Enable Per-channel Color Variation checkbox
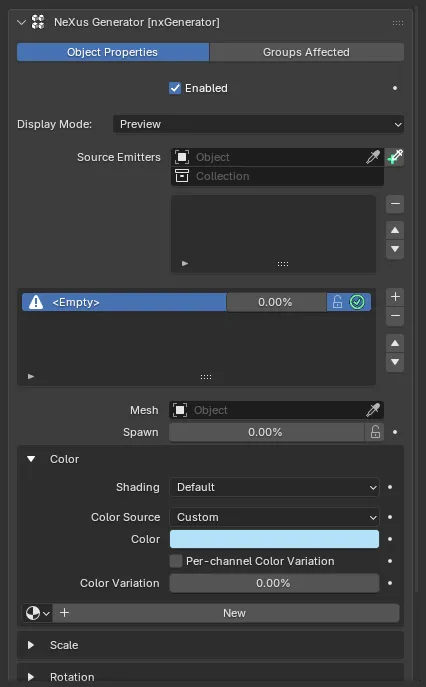The height and width of the screenshot is (687, 426). click(x=176, y=561)
